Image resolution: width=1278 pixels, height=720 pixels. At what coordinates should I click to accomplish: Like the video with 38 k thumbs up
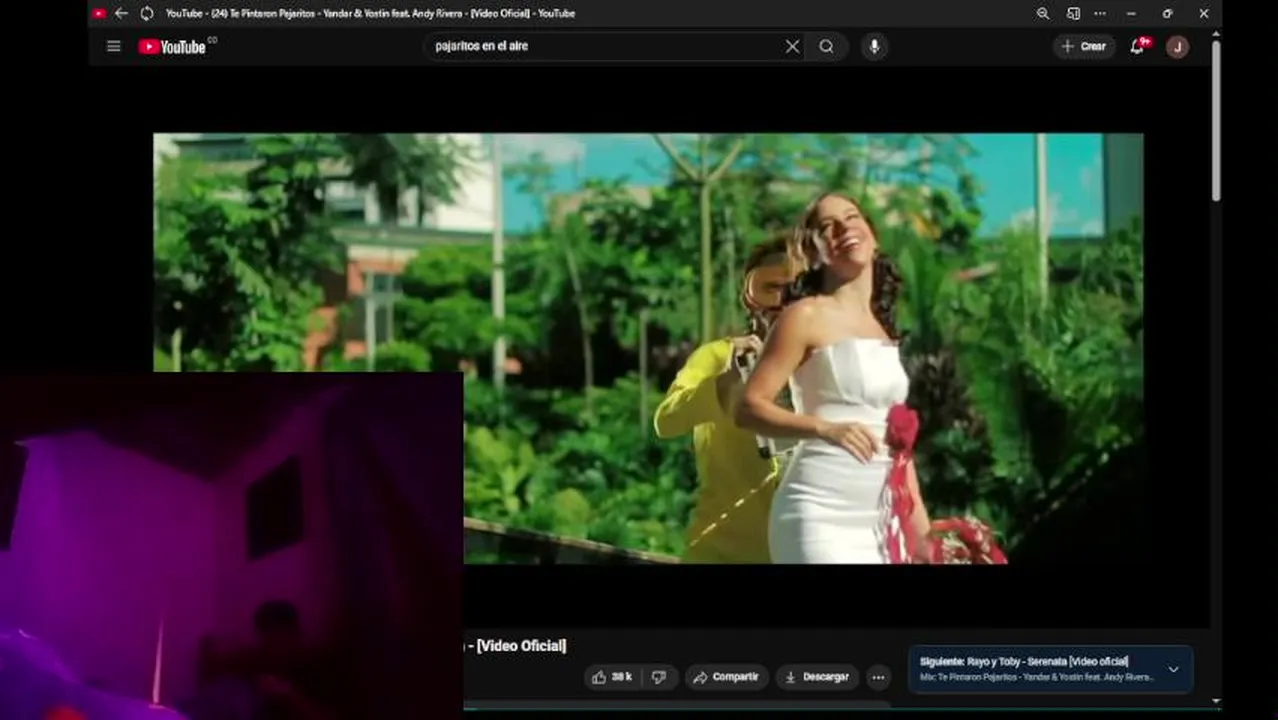click(x=611, y=677)
